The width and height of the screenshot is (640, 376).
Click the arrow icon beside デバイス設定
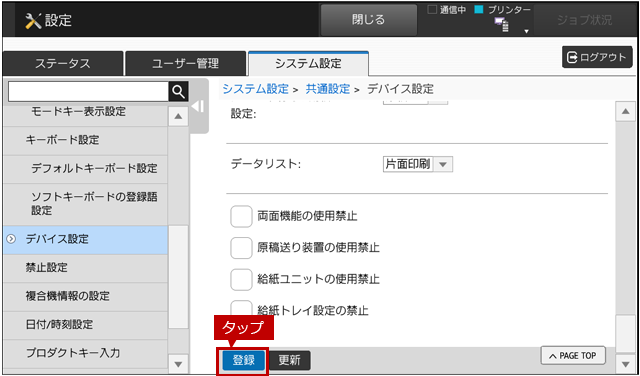[x=11, y=239]
